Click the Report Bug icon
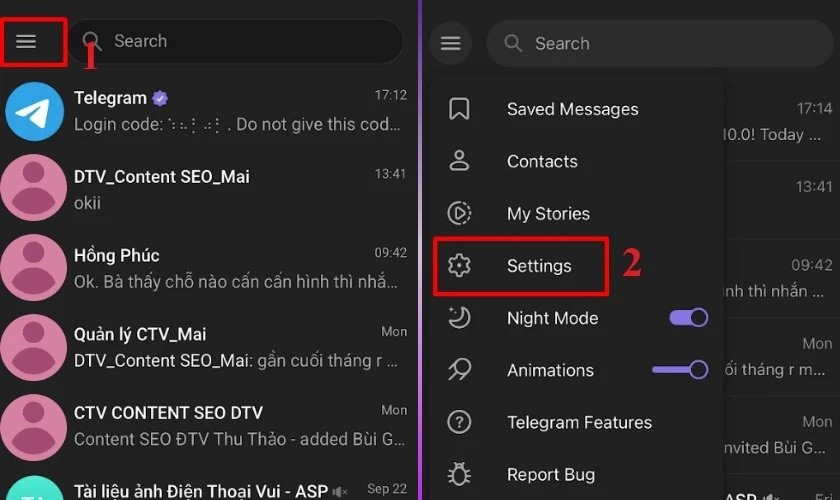Screen dimensions: 840x500 coord(459,474)
